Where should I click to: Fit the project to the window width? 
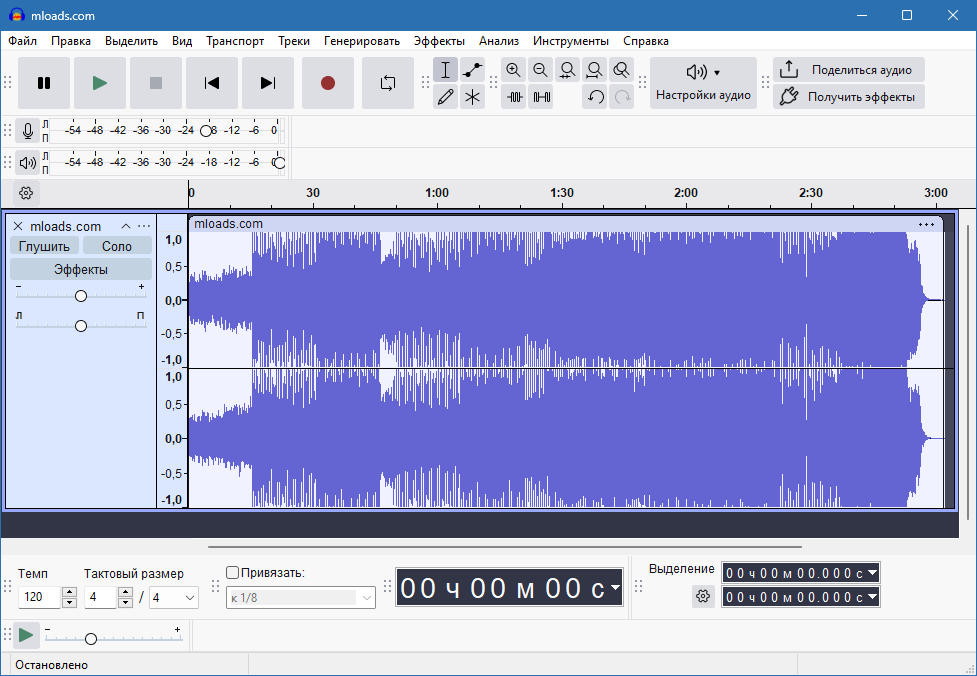[x=594, y=70]
